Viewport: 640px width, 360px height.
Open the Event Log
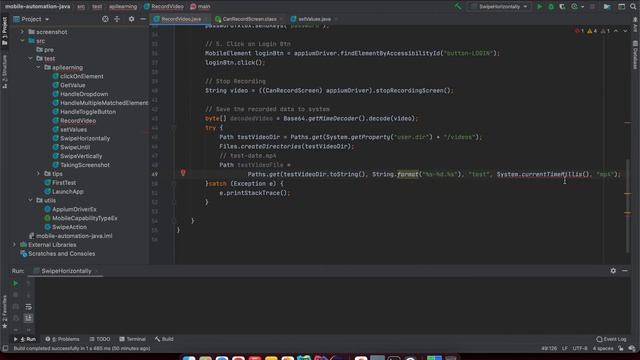pyautogui.click(x=611, y=339)
